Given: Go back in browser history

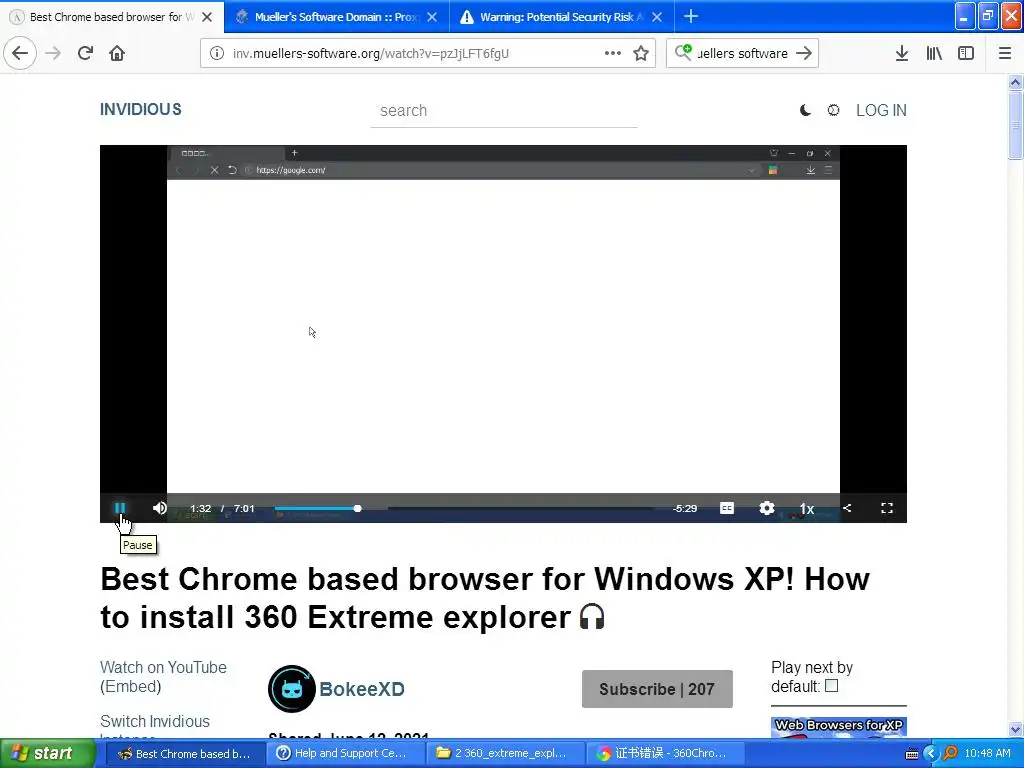Looking at the screenshot, I should click(x=20, y=53).
